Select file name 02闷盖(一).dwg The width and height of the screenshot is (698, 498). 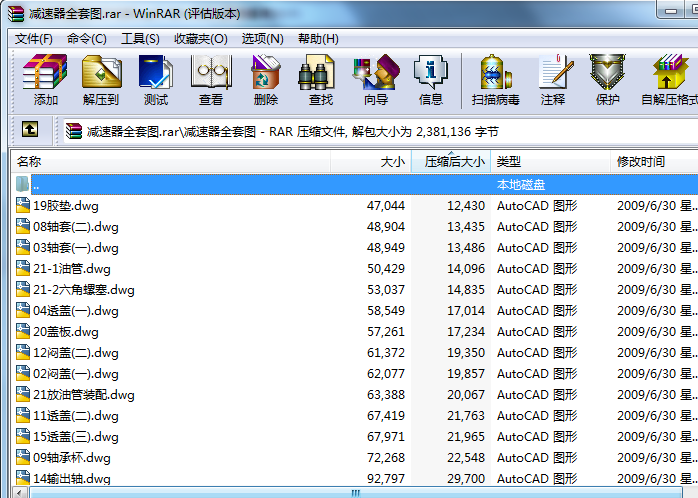click(x=76, y=373)
